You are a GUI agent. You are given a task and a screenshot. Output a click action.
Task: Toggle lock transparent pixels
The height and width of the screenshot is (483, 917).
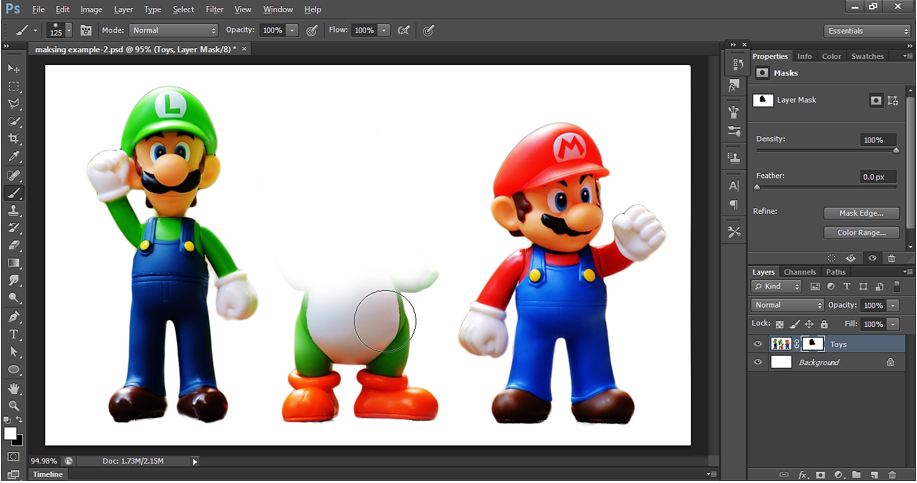780,324
